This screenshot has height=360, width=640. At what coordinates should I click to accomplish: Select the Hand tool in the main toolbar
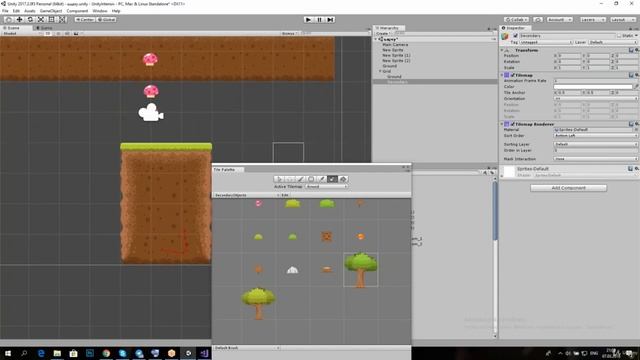(9, 20)
